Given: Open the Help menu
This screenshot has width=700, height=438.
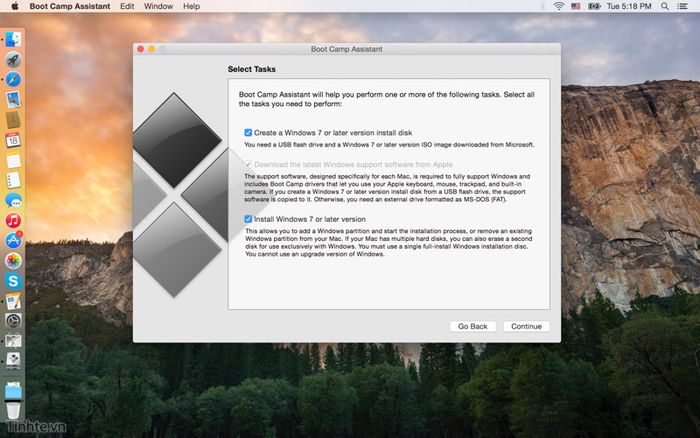Looking at the screenshot, I should coord(192,6).
